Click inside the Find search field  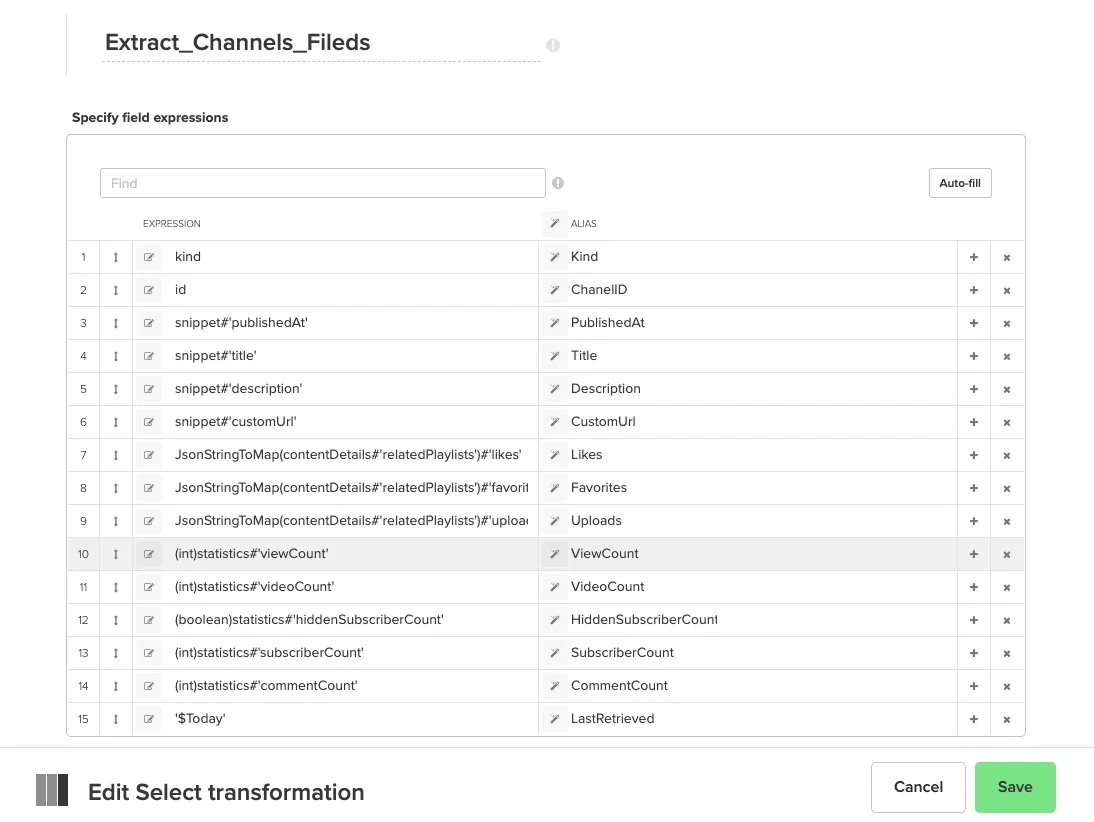322,183
